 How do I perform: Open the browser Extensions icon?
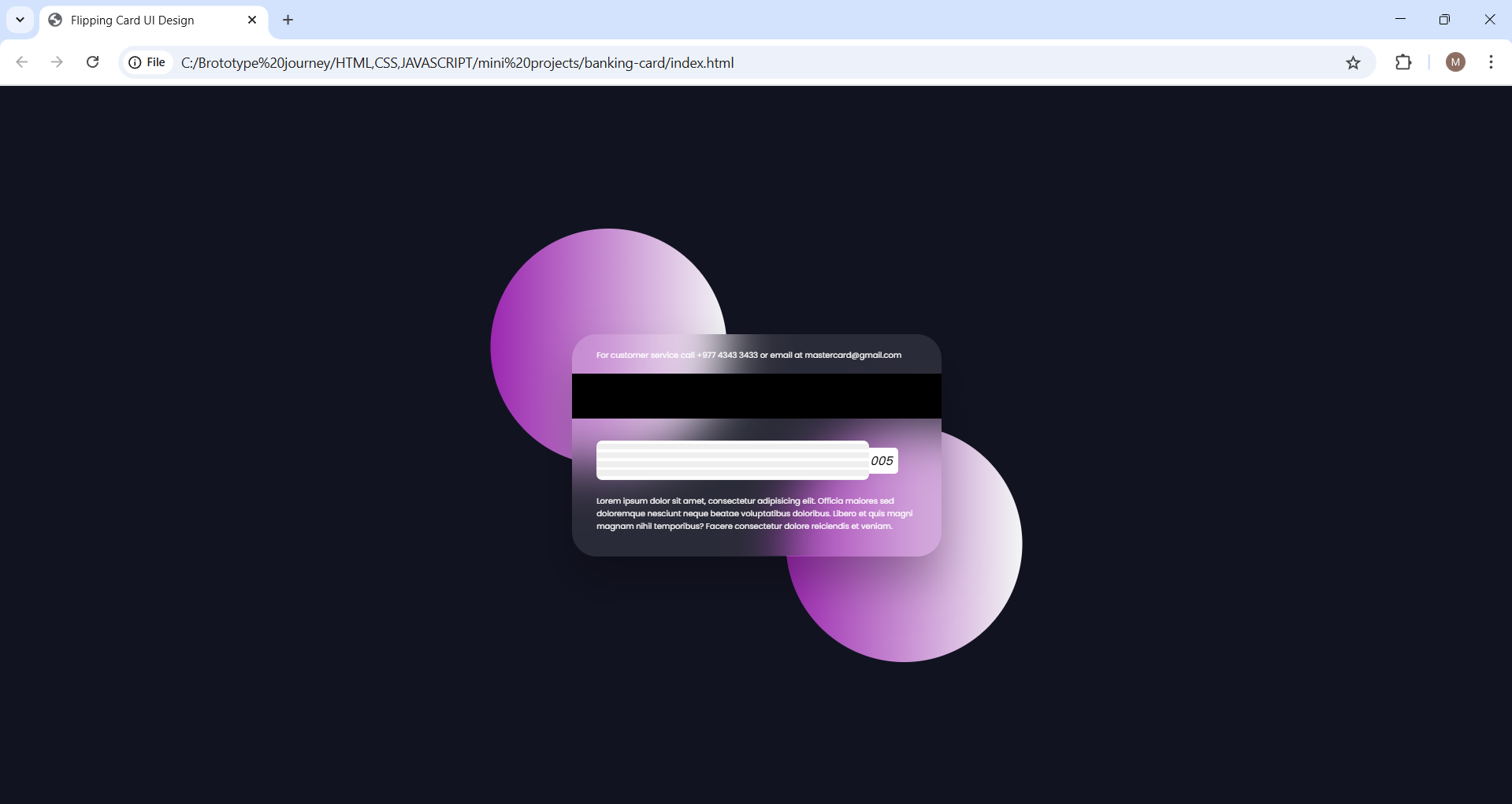coord(1405,62)
